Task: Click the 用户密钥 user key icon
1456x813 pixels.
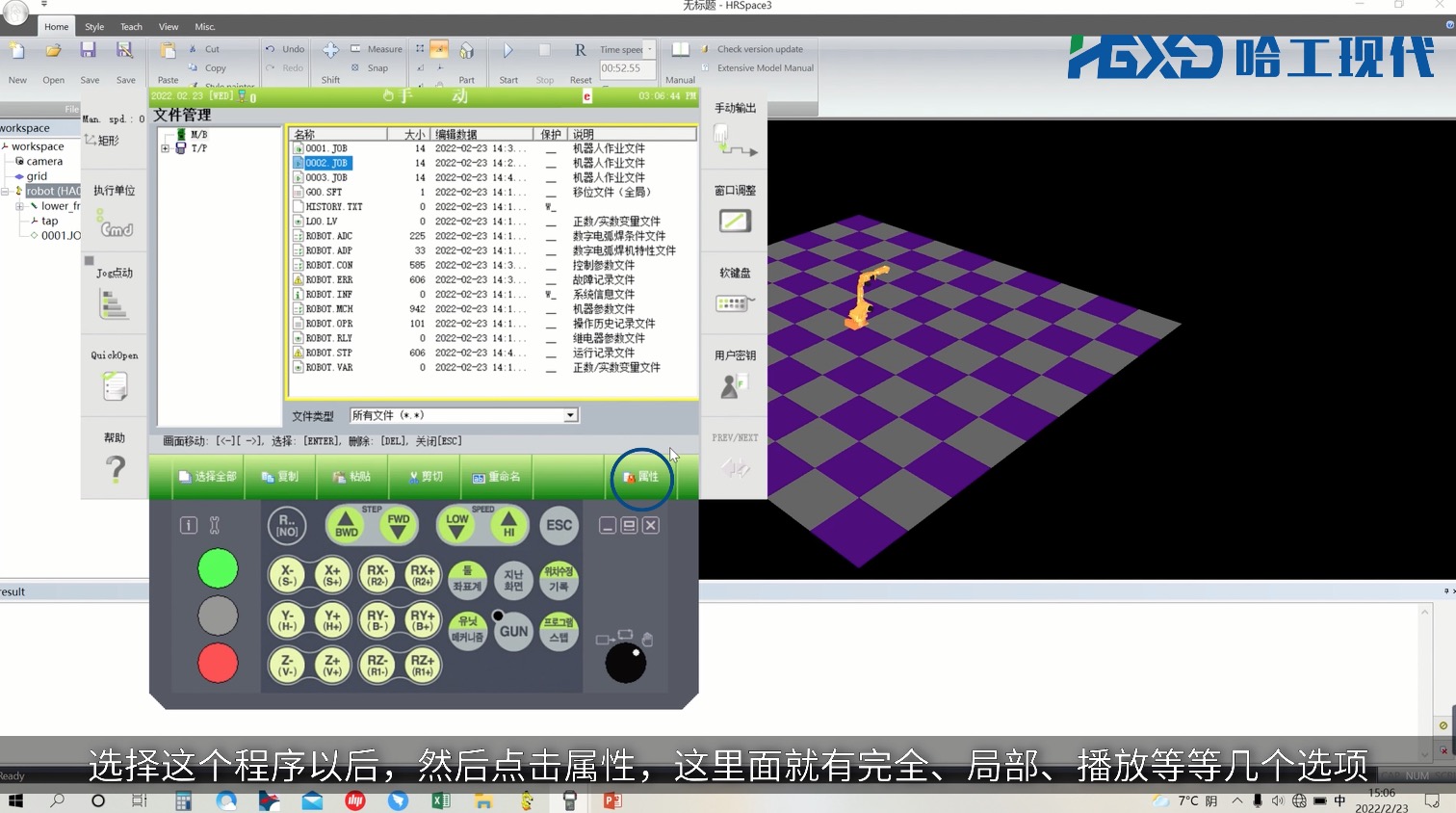Action: click(734, 385)
